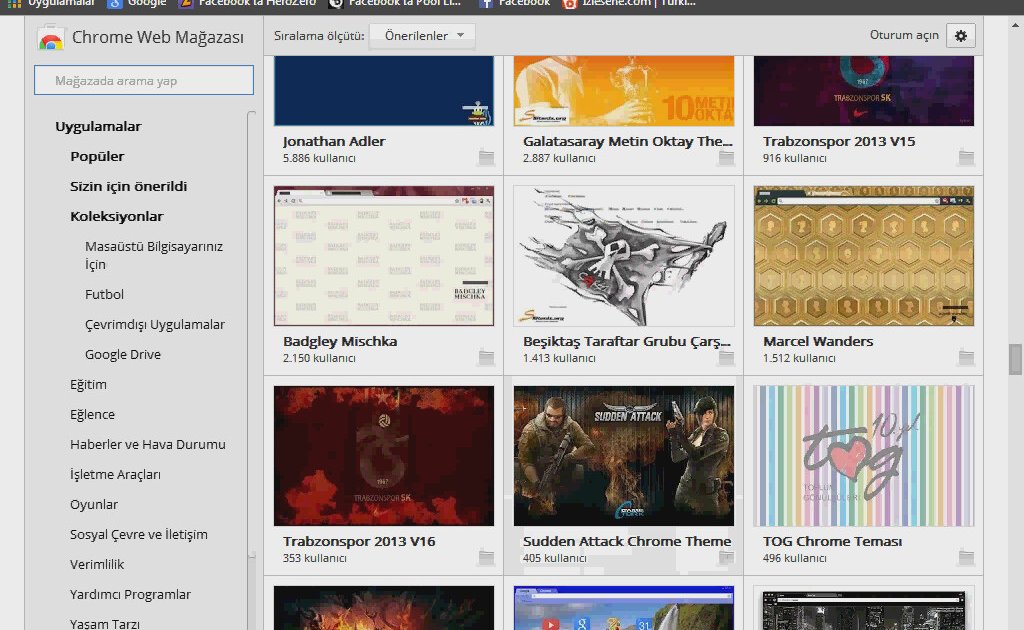
Task: Open Sizin için önerildi section
Action: click(129, 187)
